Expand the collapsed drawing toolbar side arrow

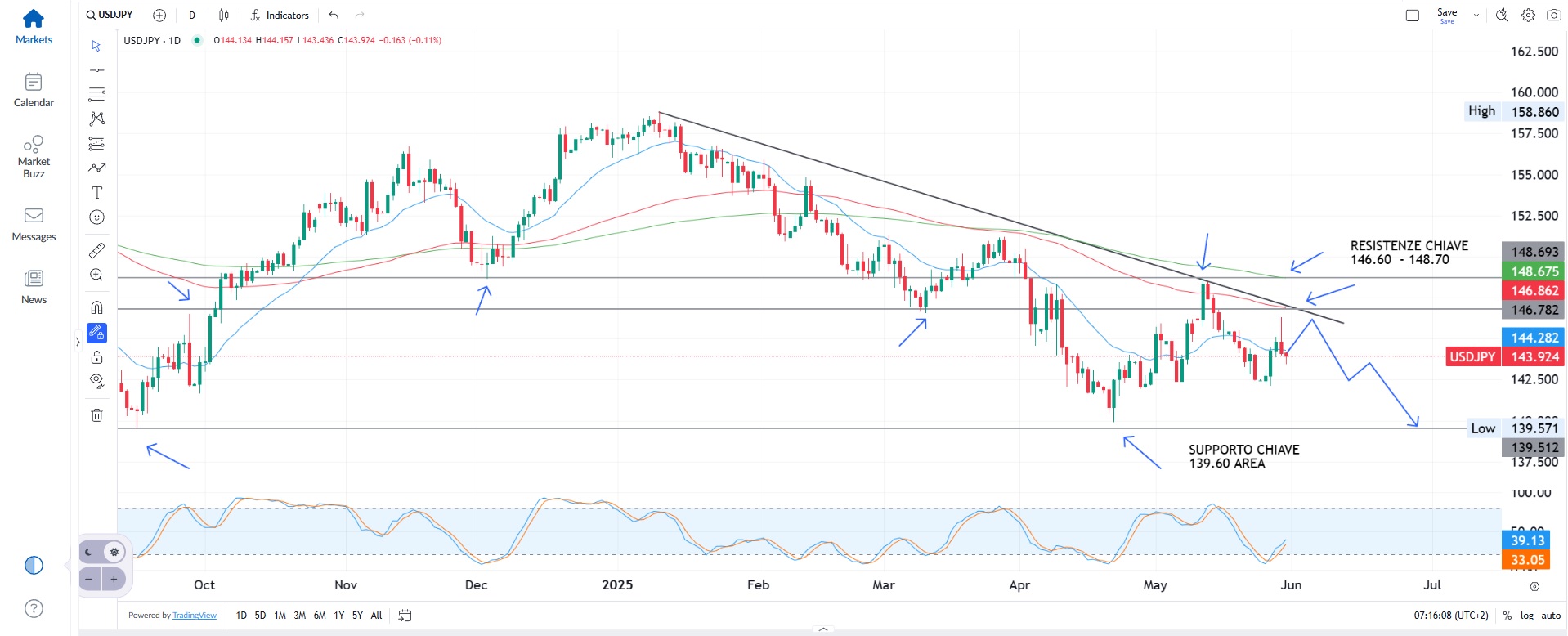(78, 342)
